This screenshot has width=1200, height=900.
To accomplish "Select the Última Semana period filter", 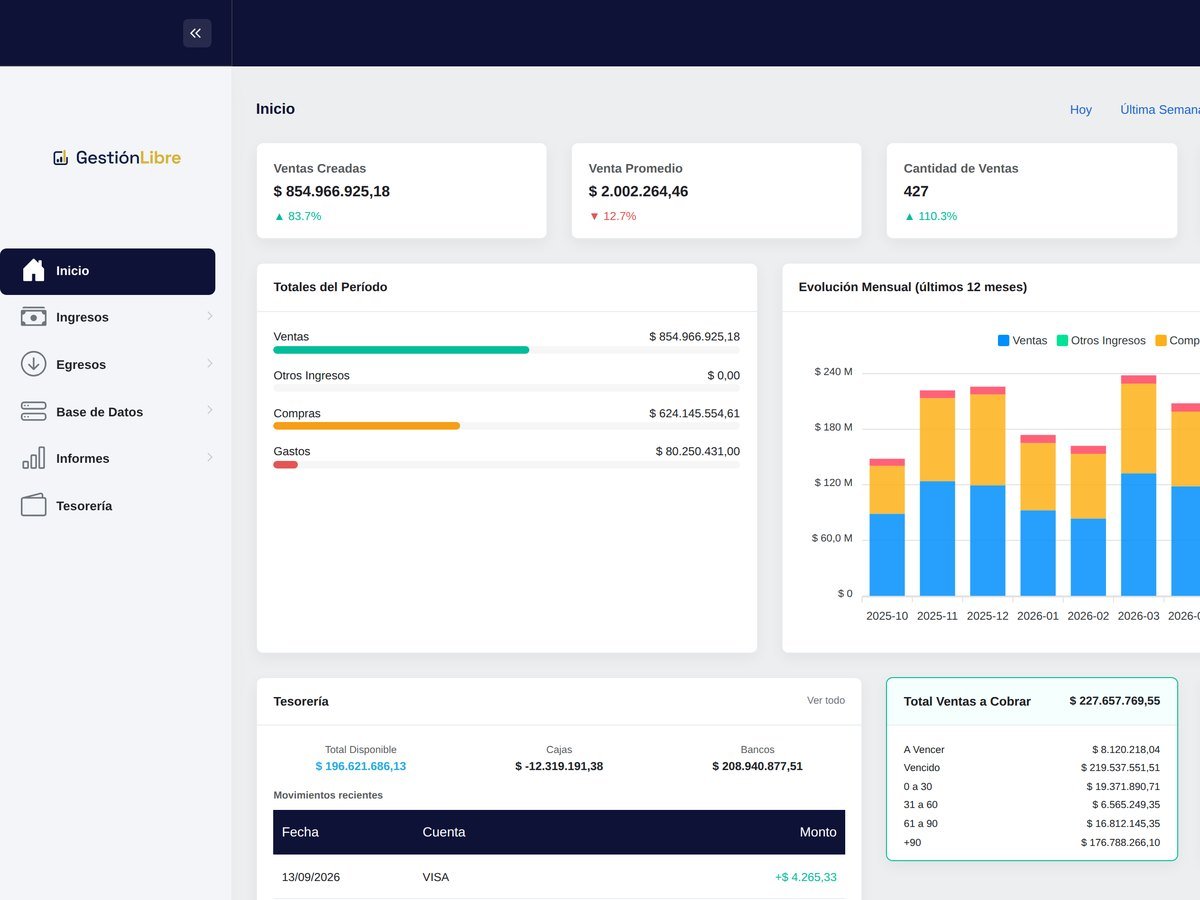I will tap(1160, 110).
